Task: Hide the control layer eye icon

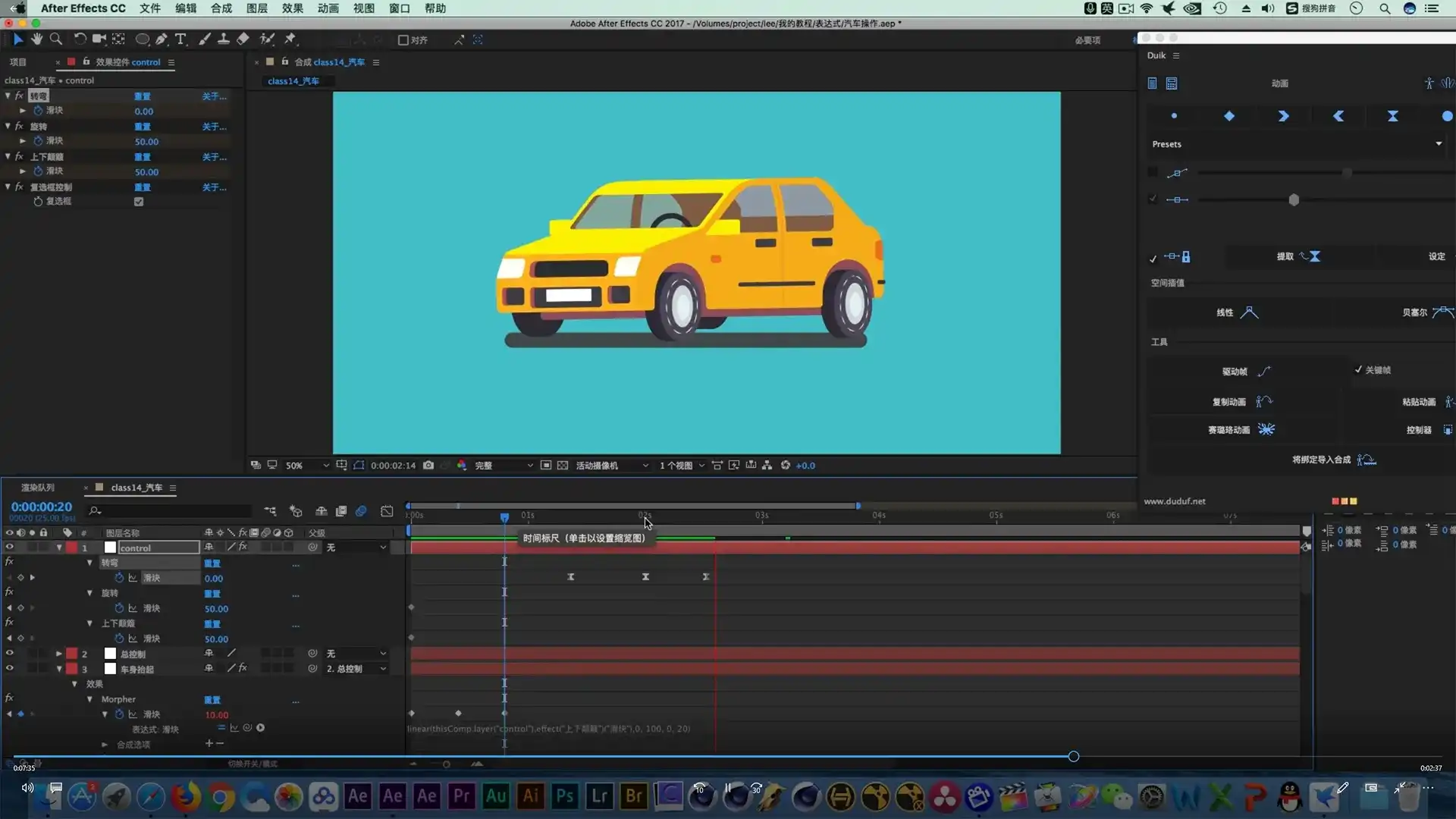Action: [x=9, y=547]
